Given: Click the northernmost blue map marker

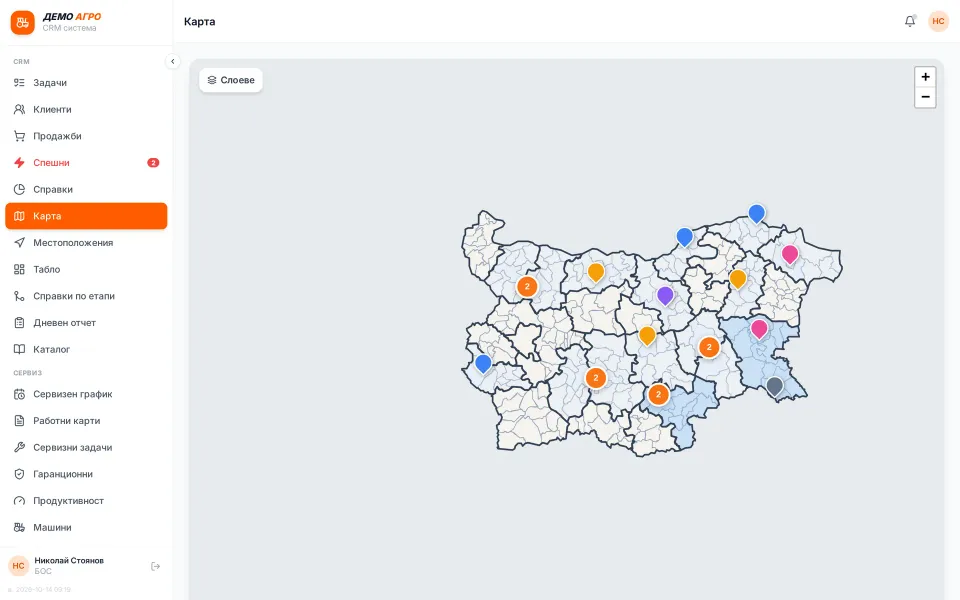Looking at the screenshot, I should pyautogui.click(x=757, y=214).
